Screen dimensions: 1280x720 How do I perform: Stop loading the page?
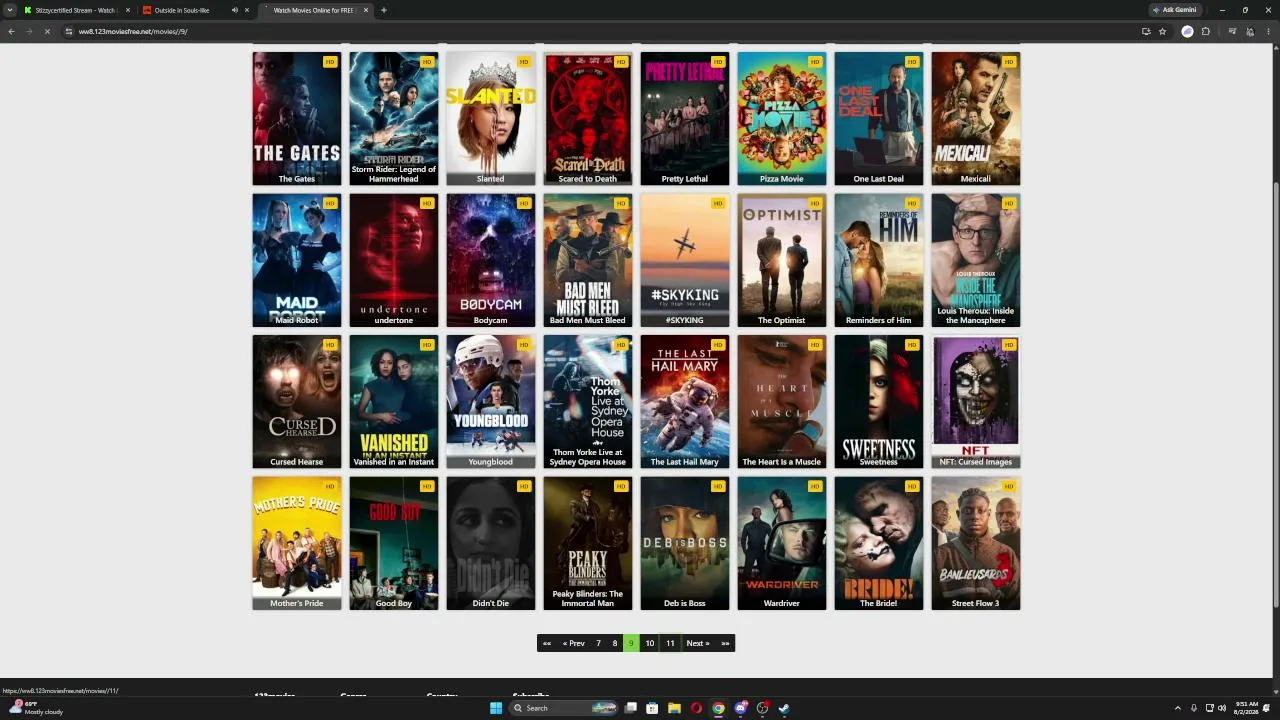47,31
